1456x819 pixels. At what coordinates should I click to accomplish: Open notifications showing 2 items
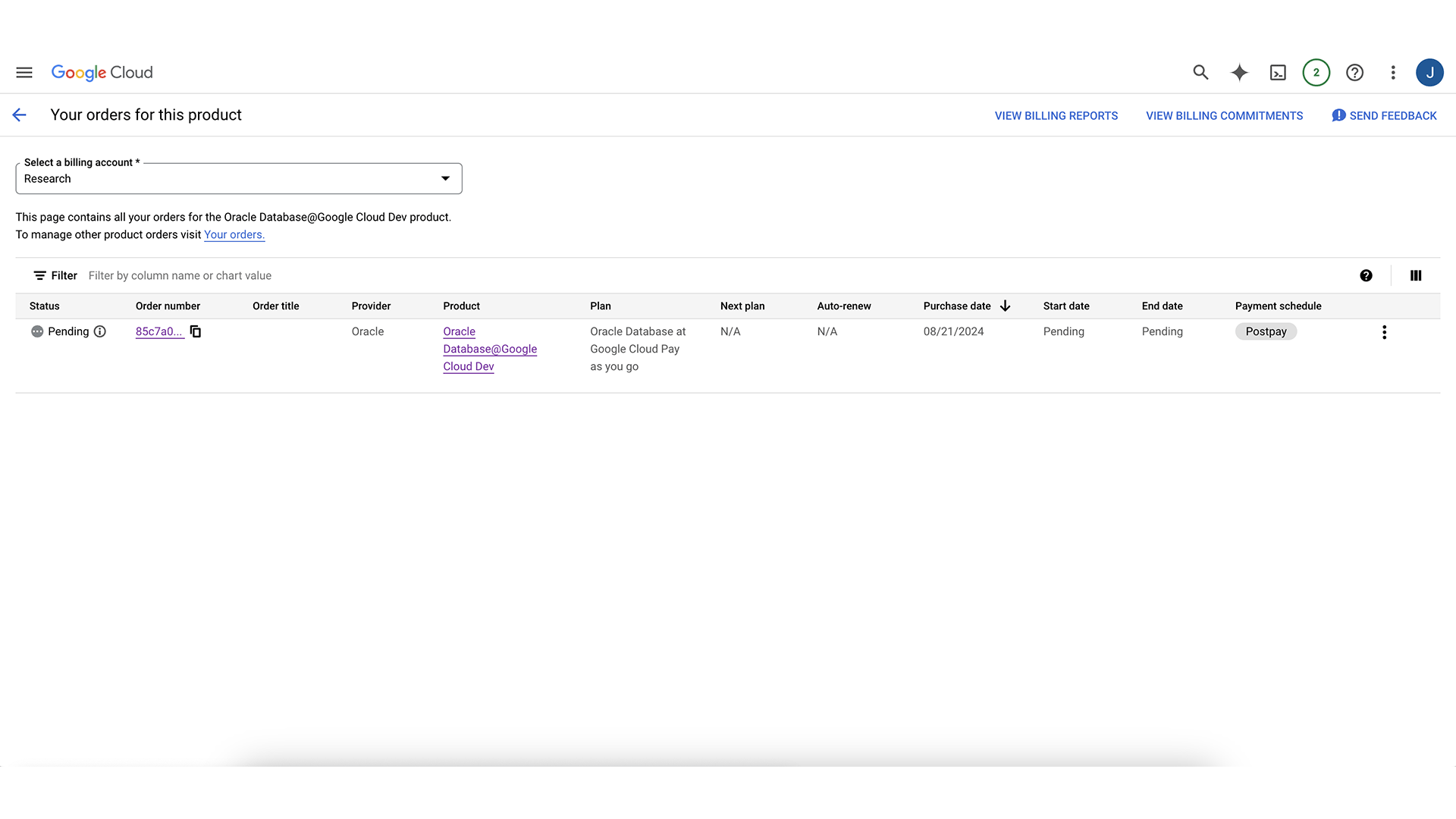(1316, 72)
